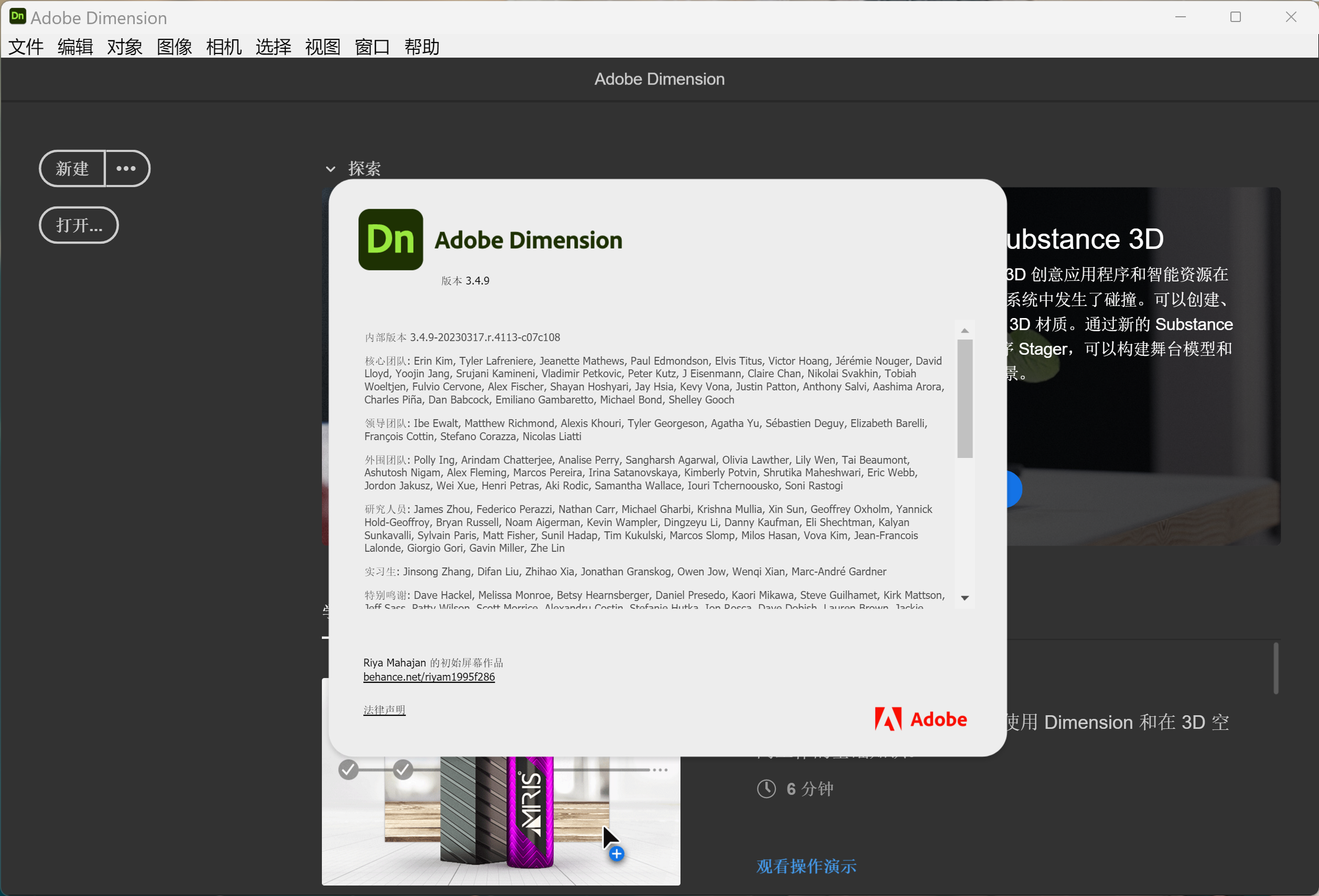
Task: Click the partially hidden blue banner button
Action: click(1014, 489)
